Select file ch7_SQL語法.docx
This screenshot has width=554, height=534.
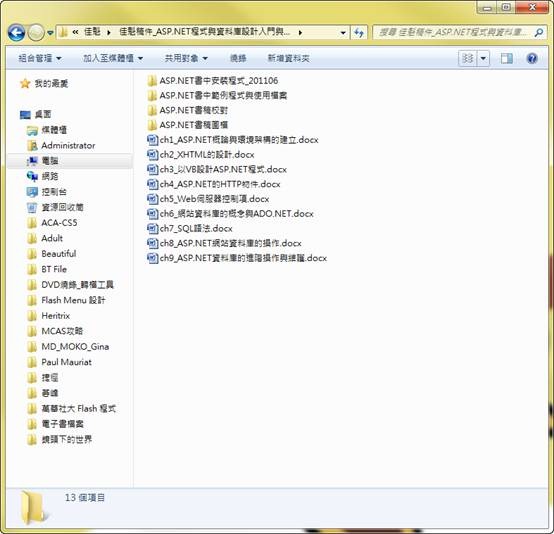tap(190, 229)
